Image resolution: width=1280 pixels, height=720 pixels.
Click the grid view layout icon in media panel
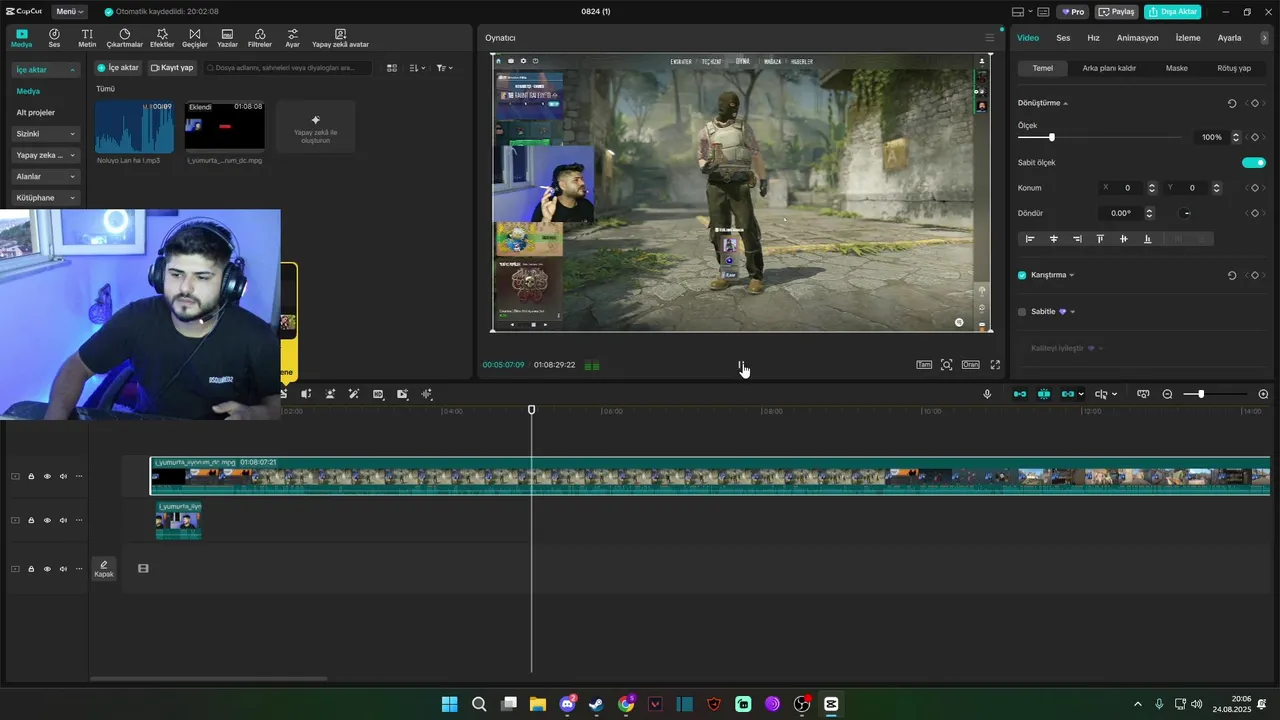coord(392,68)
